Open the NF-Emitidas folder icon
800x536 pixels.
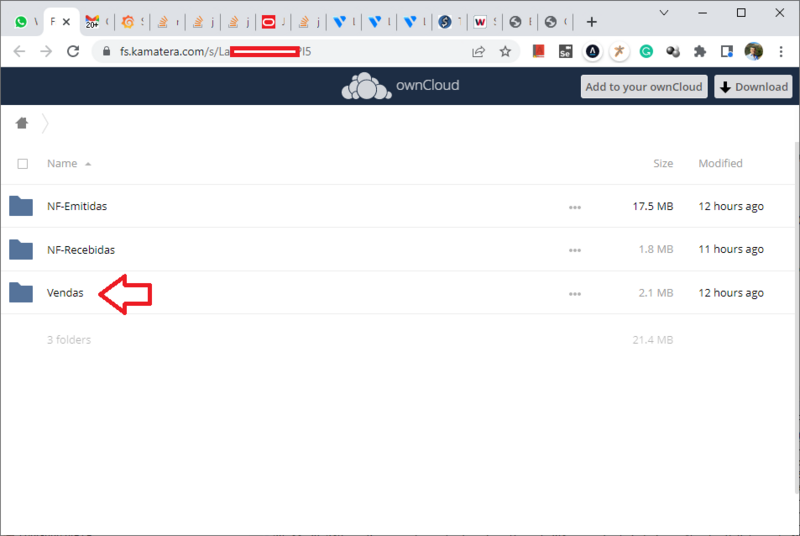(21, 206)
